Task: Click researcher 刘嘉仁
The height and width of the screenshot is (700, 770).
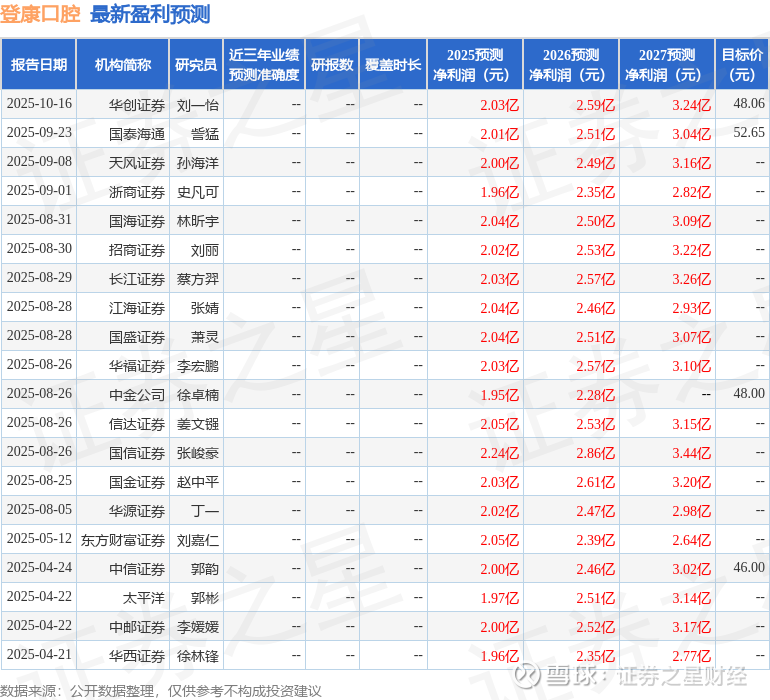Action: (197, 540)
